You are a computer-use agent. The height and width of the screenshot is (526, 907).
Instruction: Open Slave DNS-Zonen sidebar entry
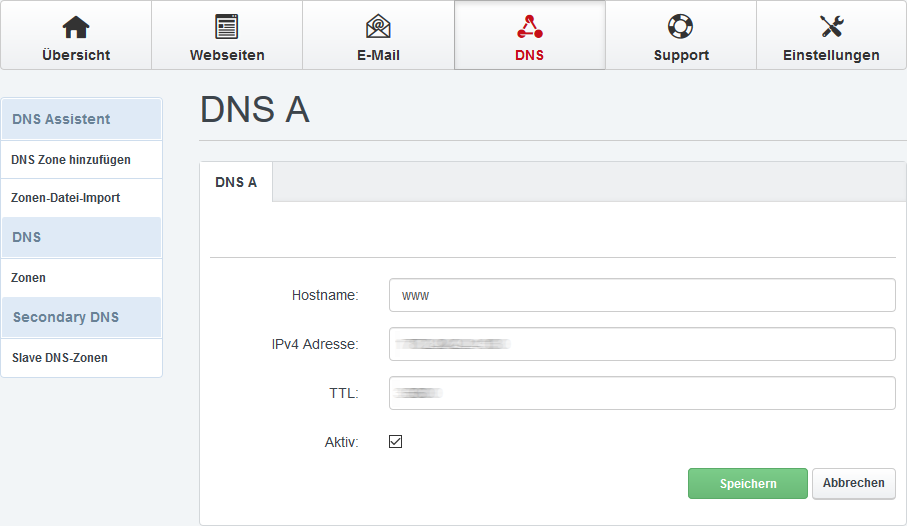point(60,357)
